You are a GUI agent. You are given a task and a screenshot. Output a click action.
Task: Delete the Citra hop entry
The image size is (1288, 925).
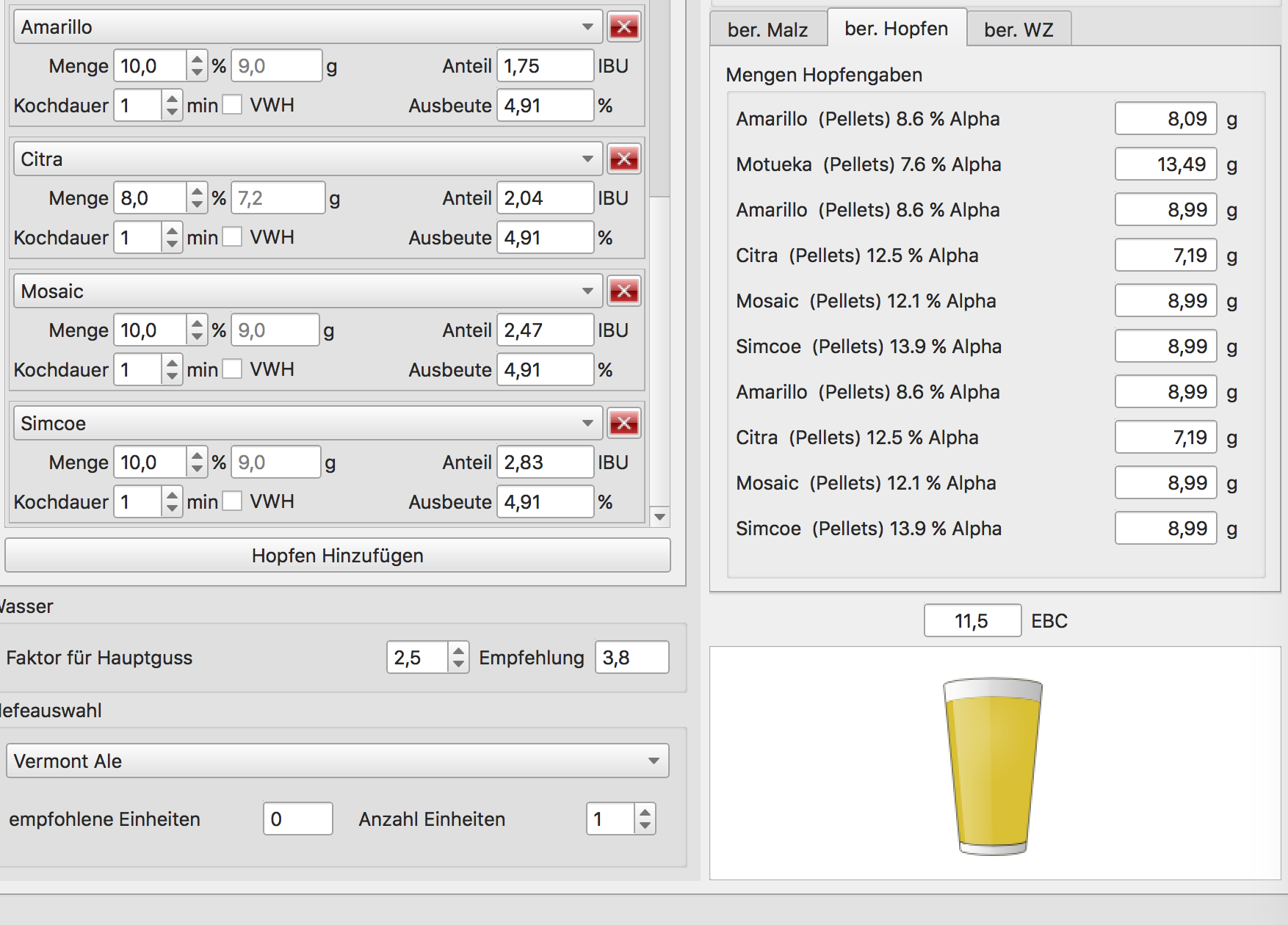pyautogui.click(x=623, y=159)
